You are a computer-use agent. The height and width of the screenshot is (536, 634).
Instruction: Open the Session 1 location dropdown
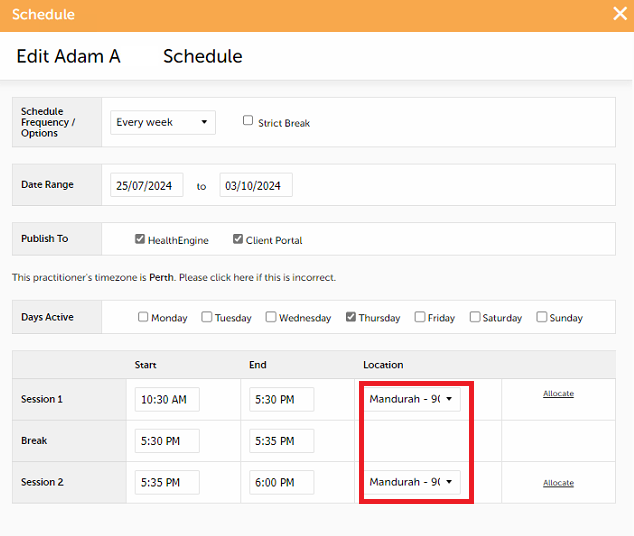coord(411,399)
